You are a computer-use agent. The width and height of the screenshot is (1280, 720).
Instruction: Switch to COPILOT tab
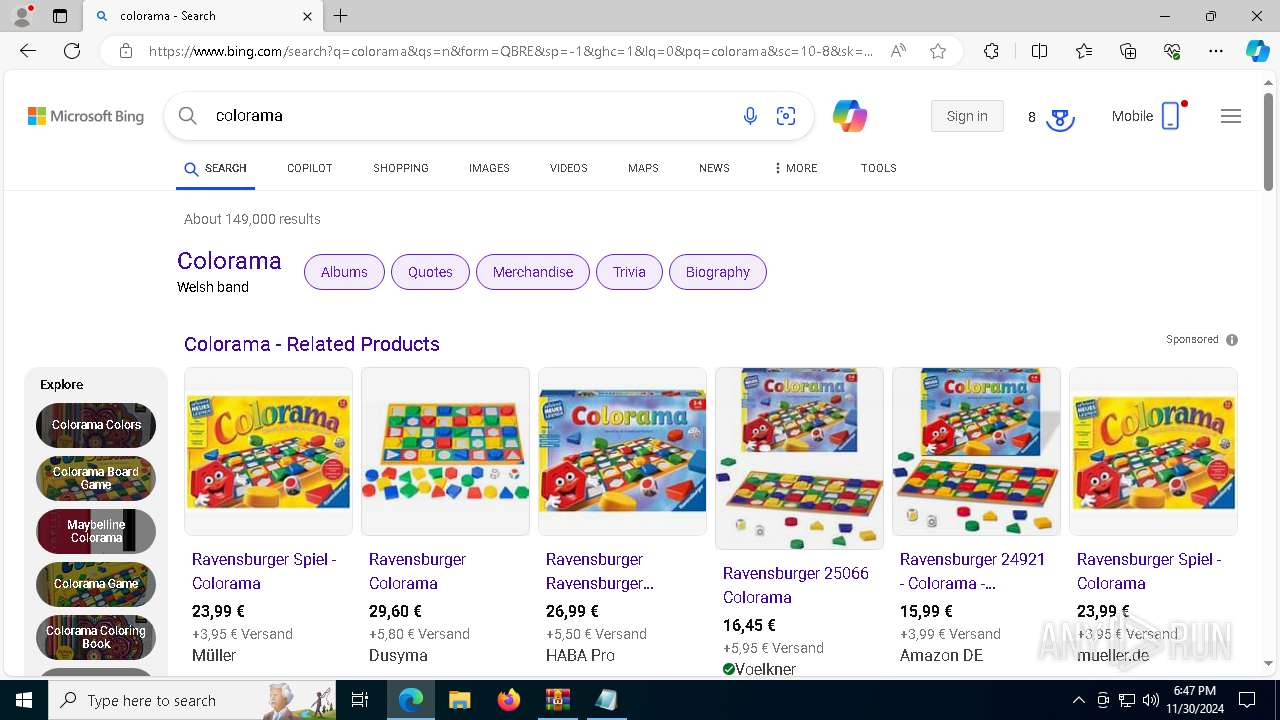pos(309,168)
